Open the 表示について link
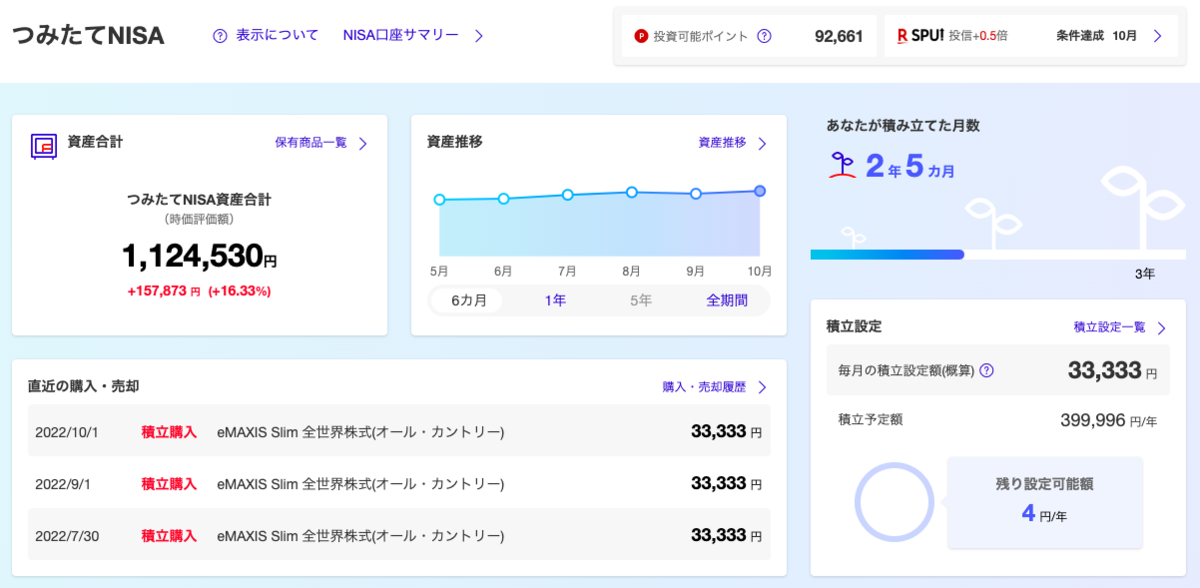Image resolution: width=1200 pixels, height=588 pixels. click(277, 35)
